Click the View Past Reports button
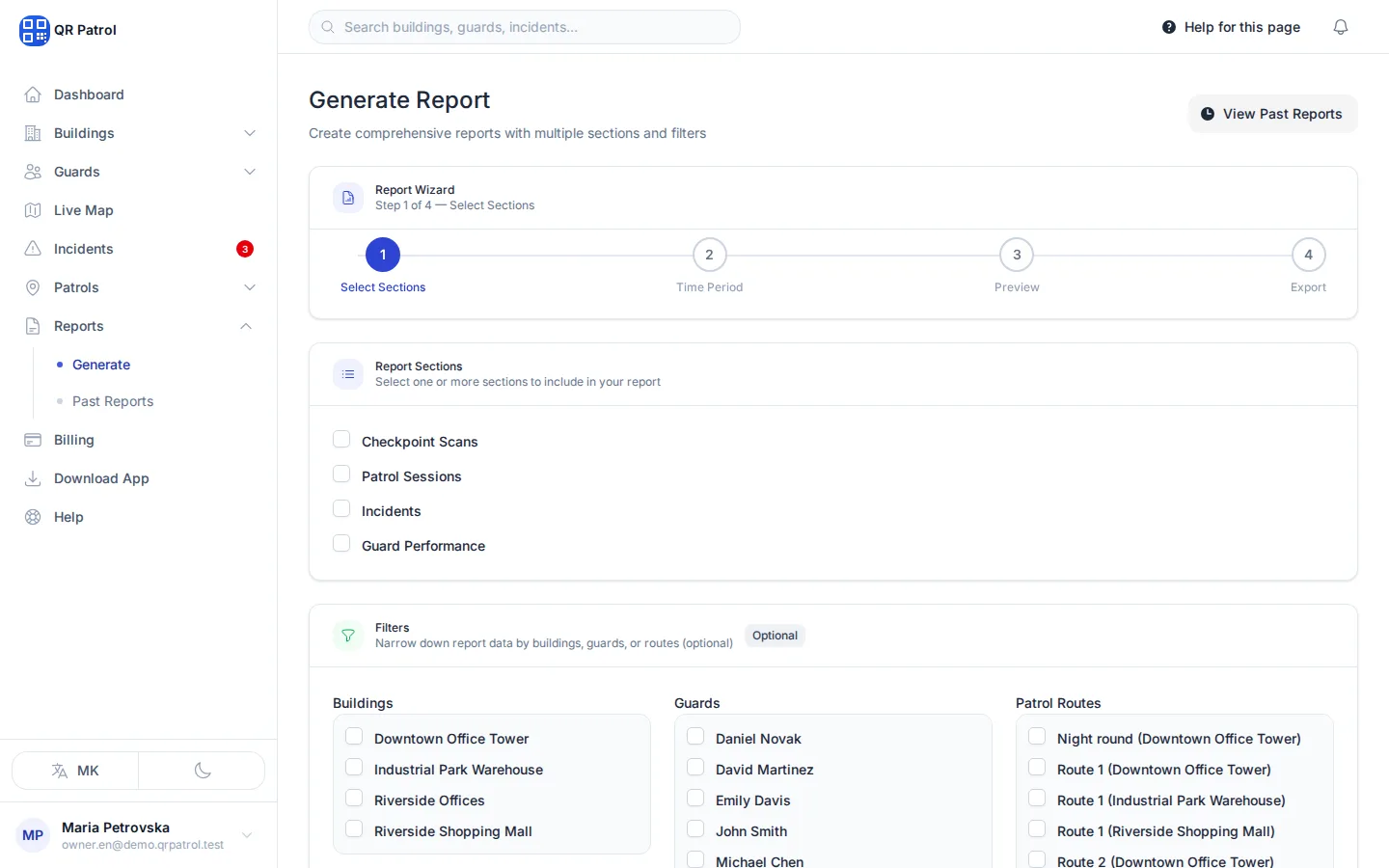 tap(1272, 114)
